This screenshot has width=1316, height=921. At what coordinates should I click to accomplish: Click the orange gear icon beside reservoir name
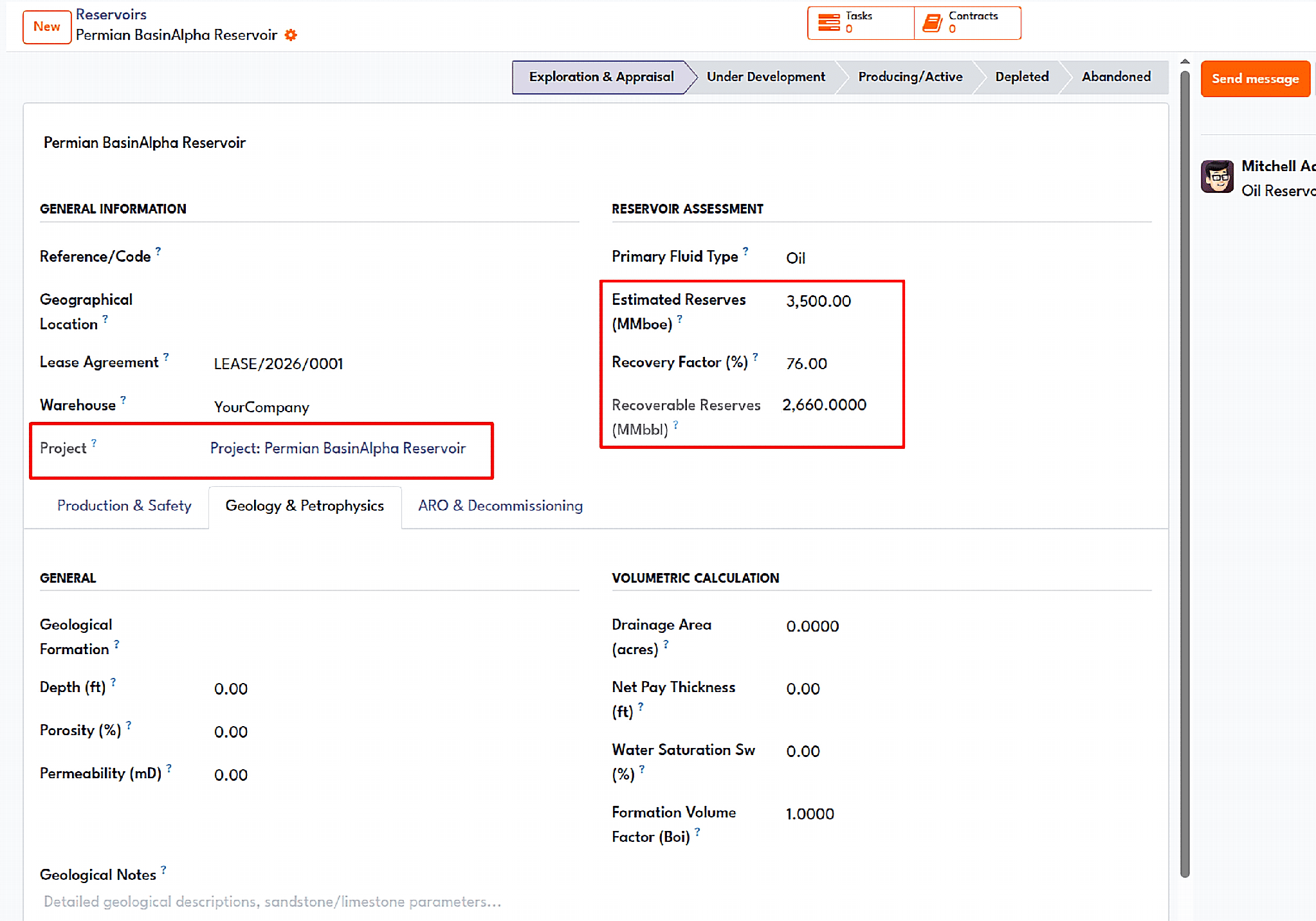pyautogui.click(x=291, y=35)
